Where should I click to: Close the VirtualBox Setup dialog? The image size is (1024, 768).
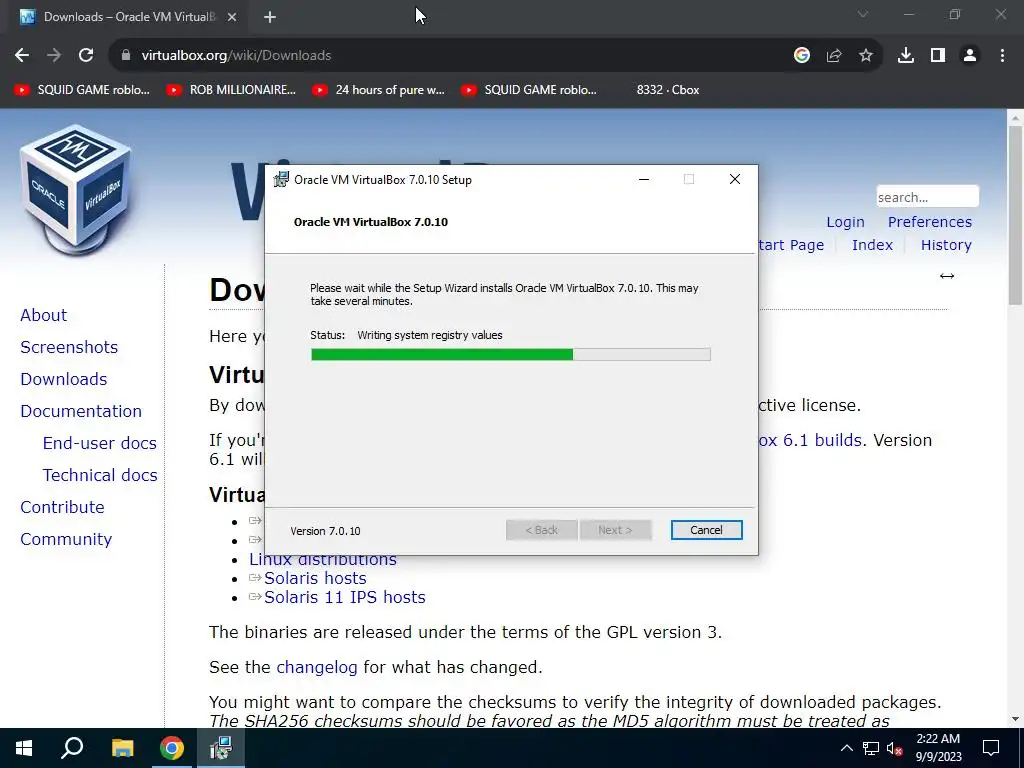[735, 180]
